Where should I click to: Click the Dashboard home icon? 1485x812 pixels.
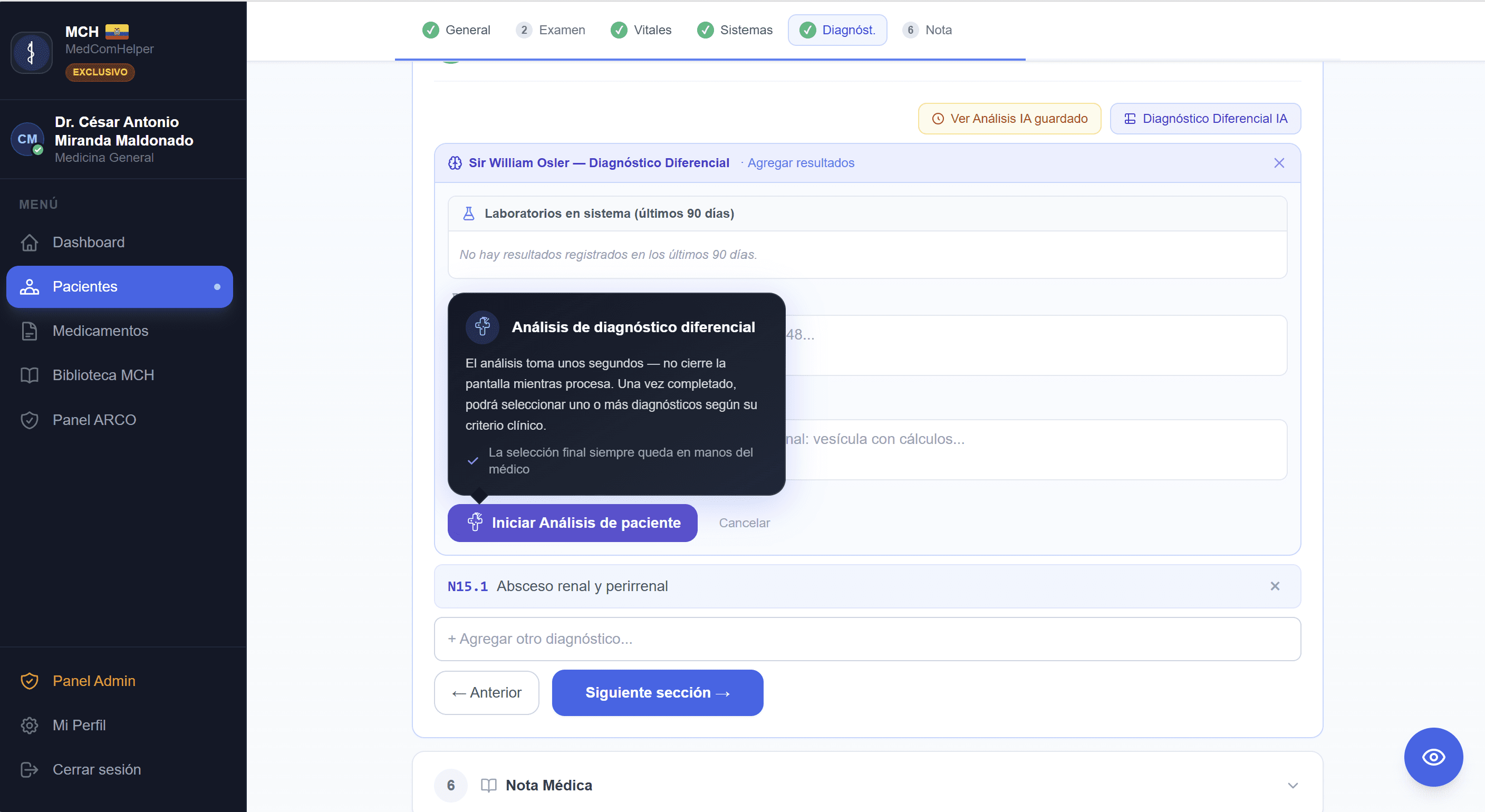coord(30,243)
